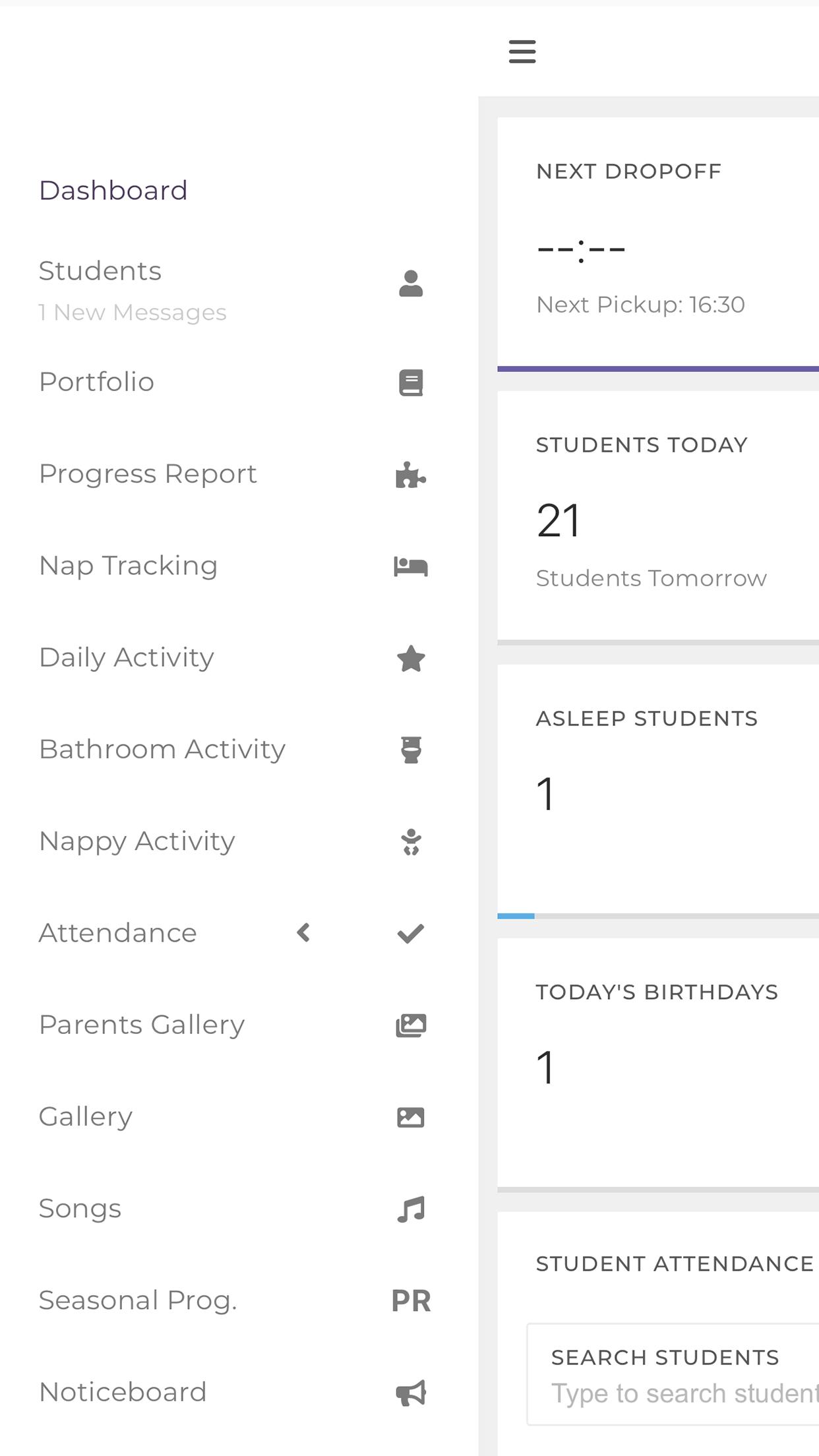The image size is (819, 1456).
Task: Toggle the hamburger menu button
Action: (522, 51)
